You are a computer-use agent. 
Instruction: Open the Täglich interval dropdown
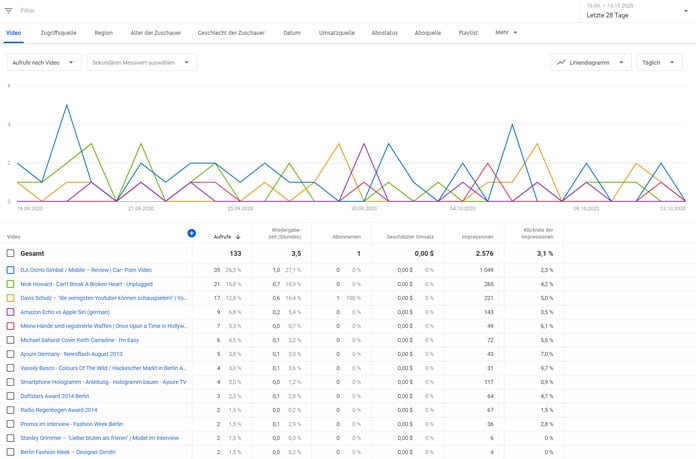(659, 62)
